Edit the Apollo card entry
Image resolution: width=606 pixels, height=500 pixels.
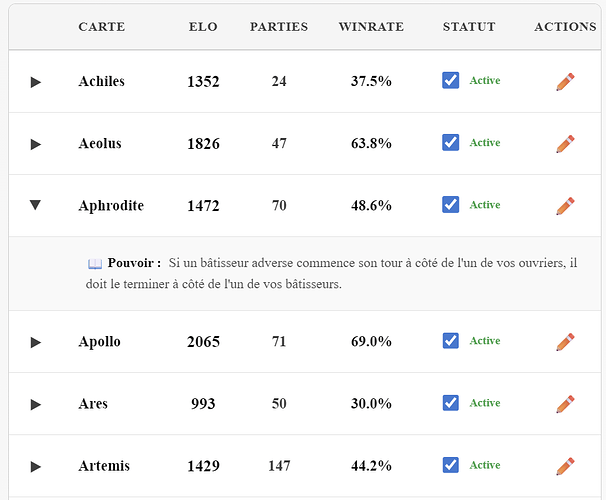[x=565, y=342]
